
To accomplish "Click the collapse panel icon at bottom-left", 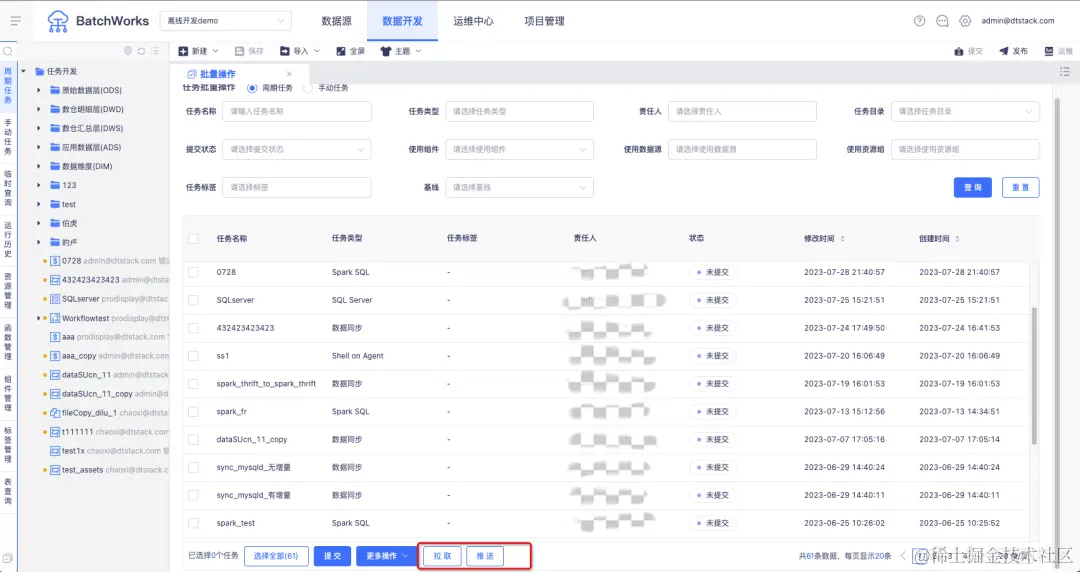I will click(8, 558).
